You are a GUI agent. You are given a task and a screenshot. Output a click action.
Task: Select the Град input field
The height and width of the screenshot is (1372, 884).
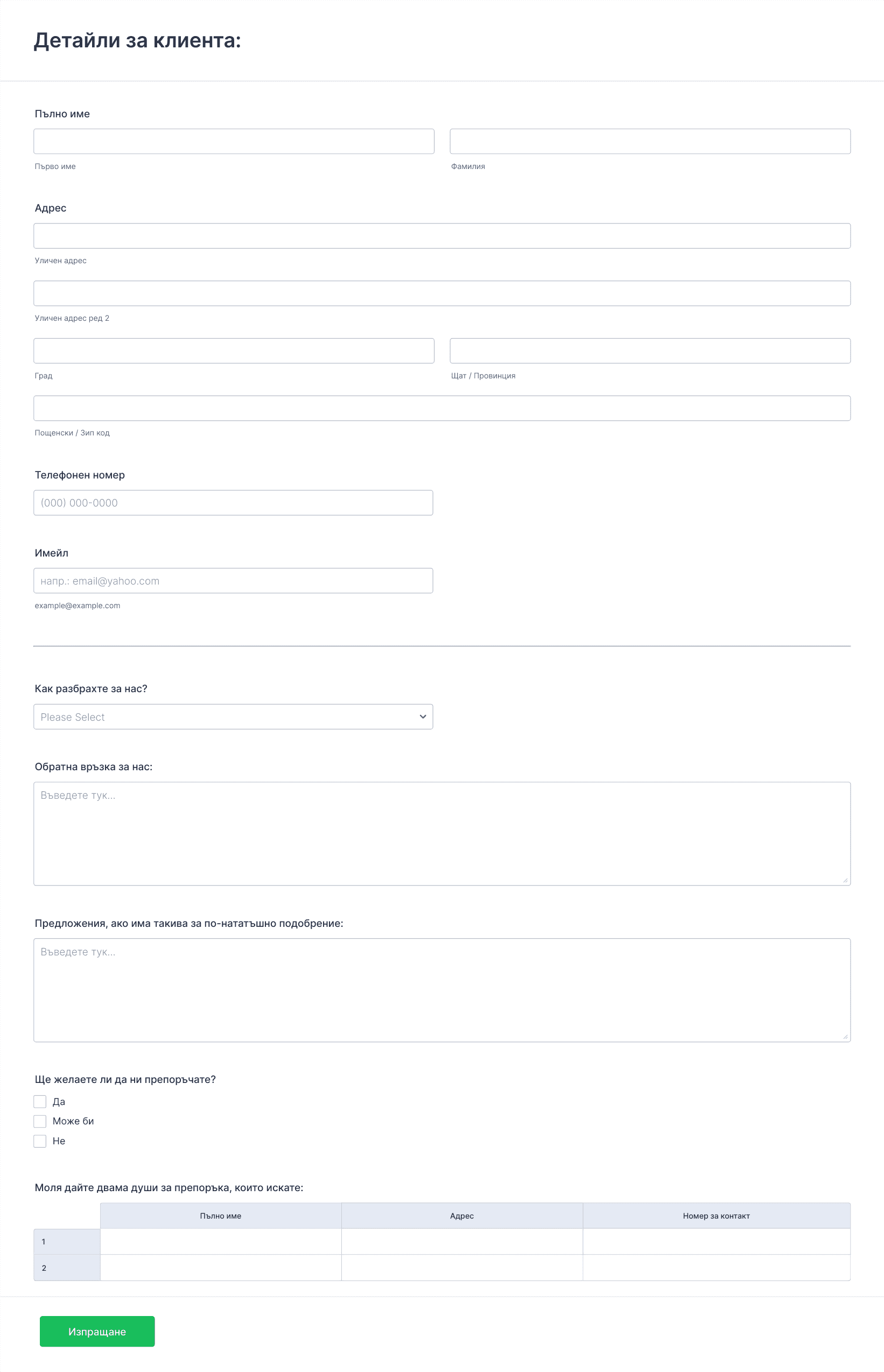tap(234, 350)
